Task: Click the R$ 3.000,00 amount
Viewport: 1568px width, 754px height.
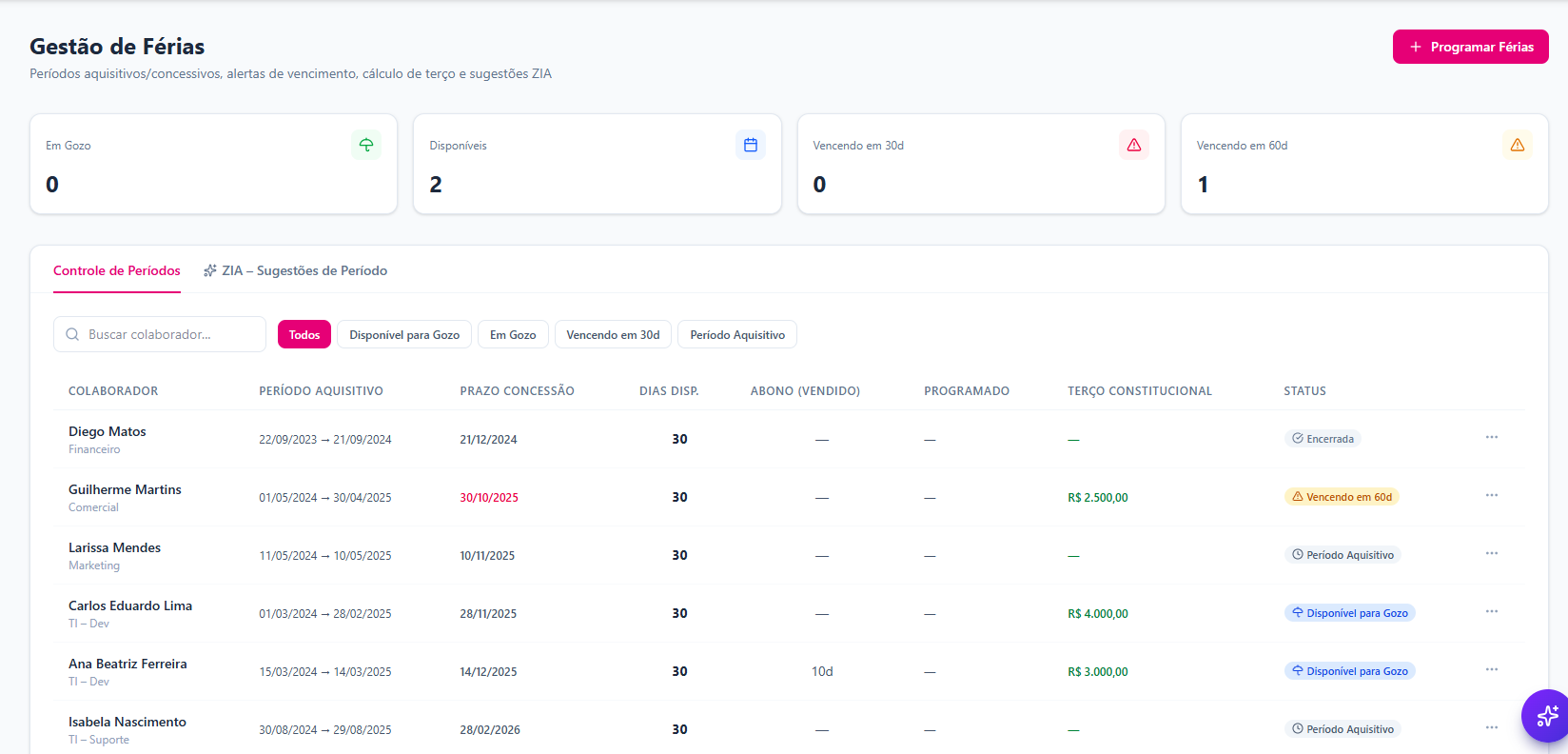Action: pyautogui.click(x=1098, y=672)
